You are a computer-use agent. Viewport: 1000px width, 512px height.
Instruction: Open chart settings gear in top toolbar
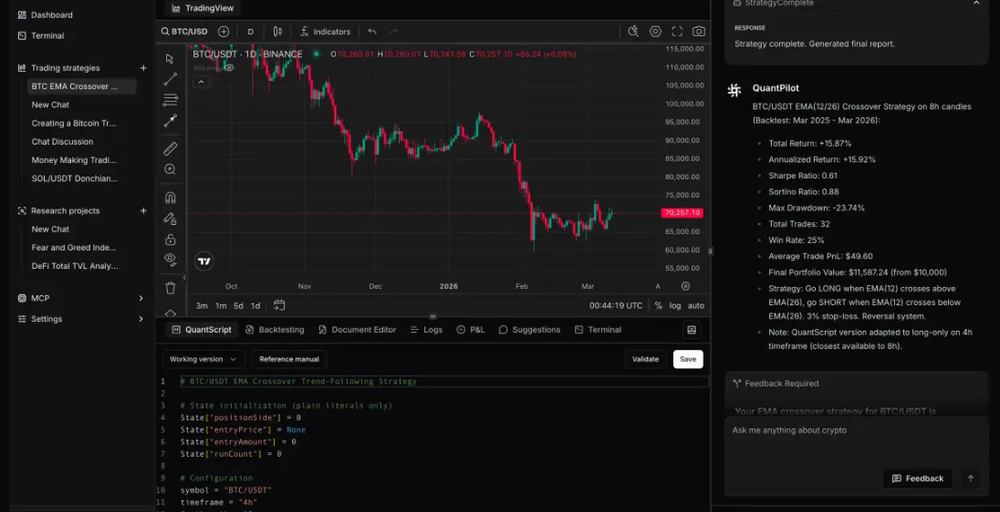[x=655, y=31]
